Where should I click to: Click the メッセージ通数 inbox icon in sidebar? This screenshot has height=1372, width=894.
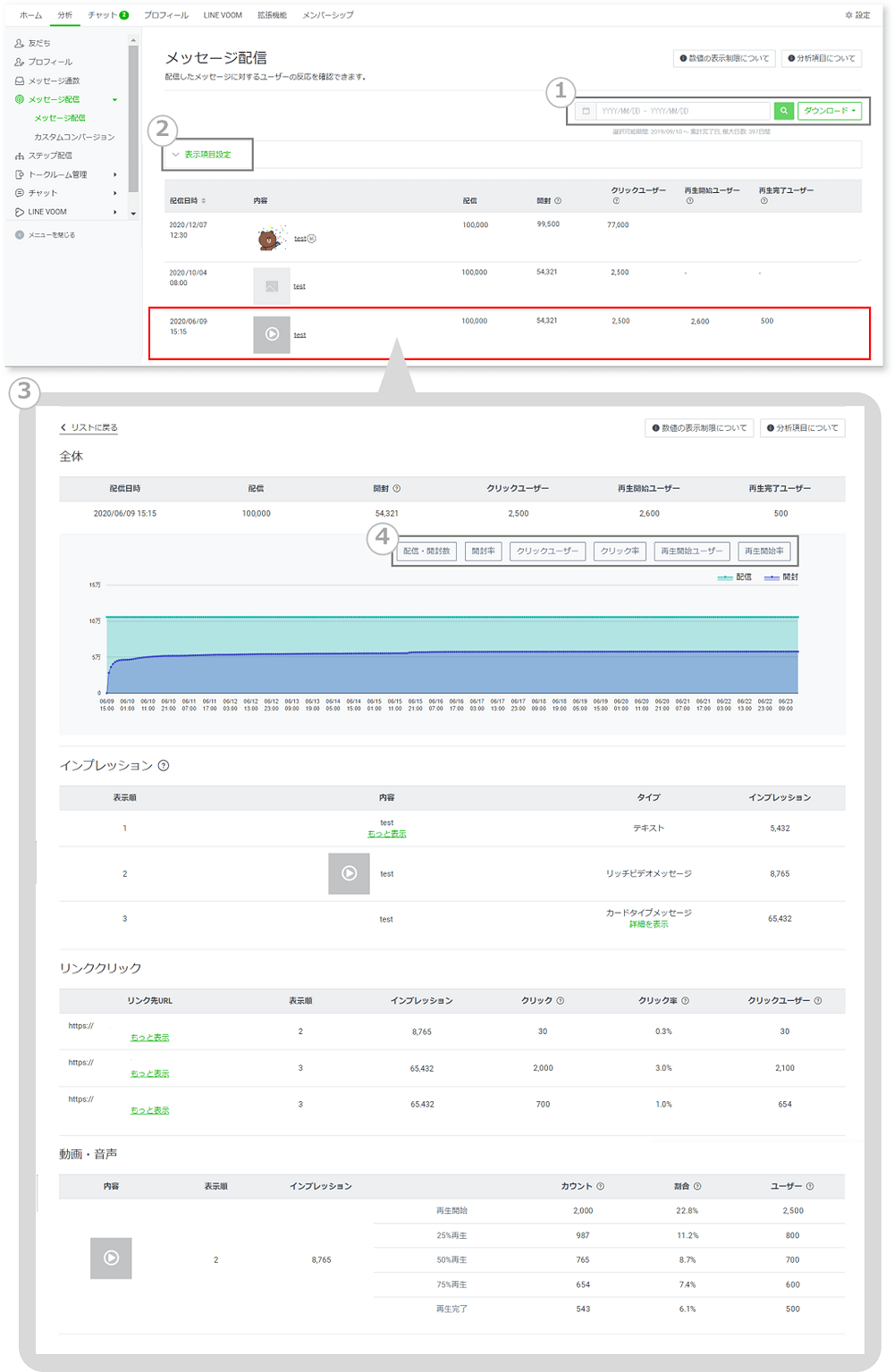20,80
